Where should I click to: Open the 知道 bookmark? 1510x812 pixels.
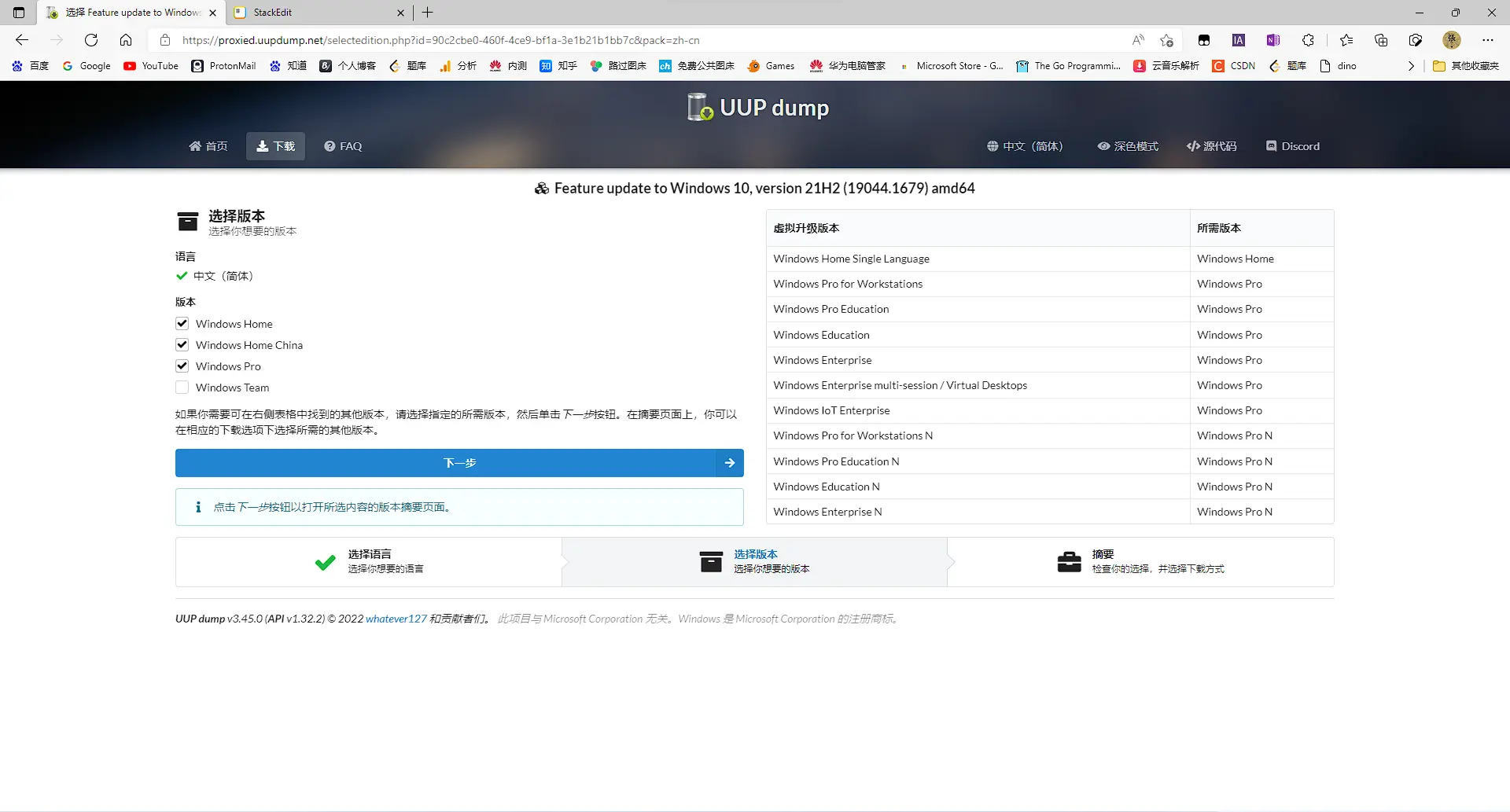point(288,66)
